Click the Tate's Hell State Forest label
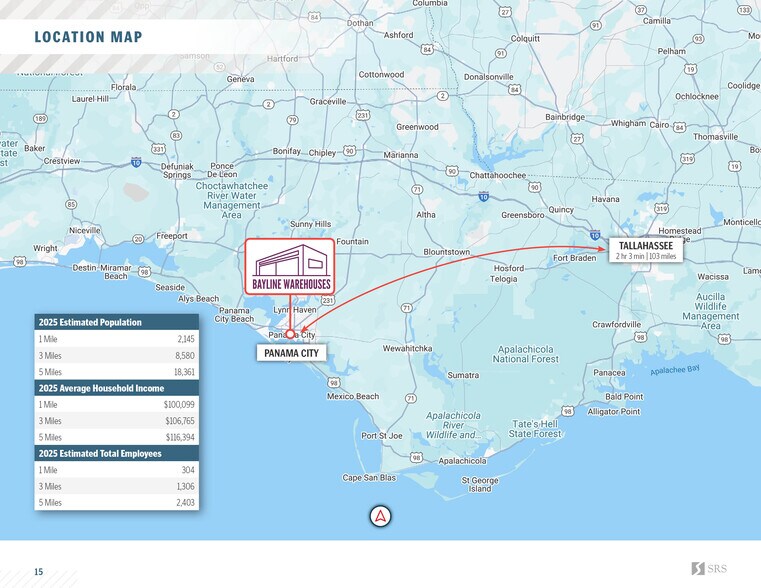This screenshot has width=761, height=588. (x=535, y=429)
